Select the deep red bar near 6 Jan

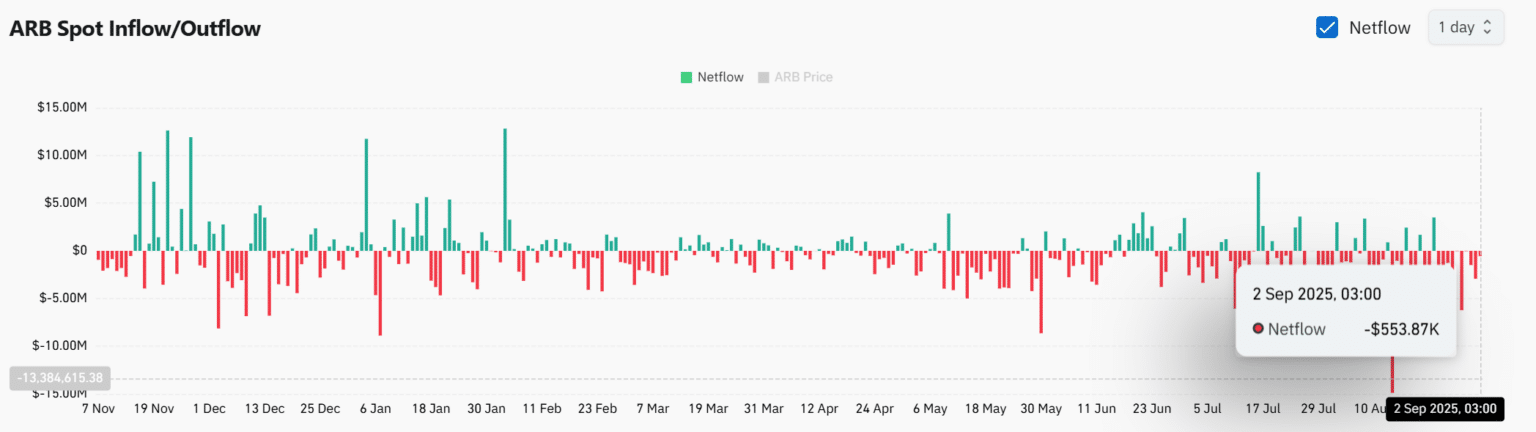[x=380, y=292]
